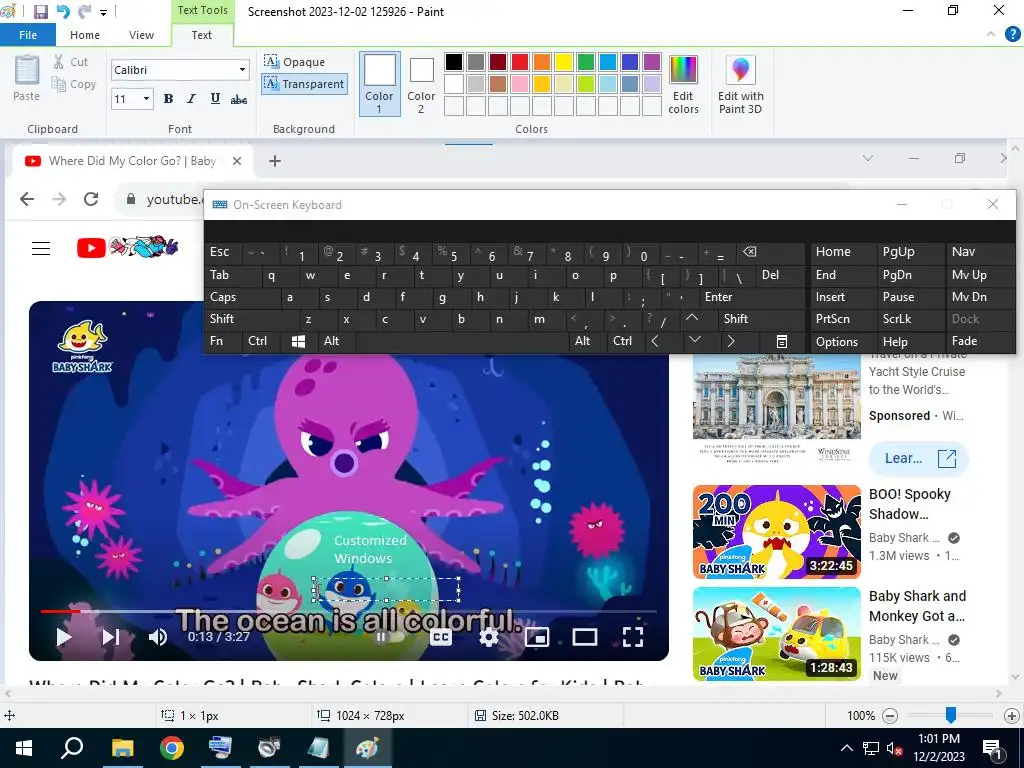
Task: Toggle the Fn key on On-Screen Keyboard
Action: click(223, 341)
